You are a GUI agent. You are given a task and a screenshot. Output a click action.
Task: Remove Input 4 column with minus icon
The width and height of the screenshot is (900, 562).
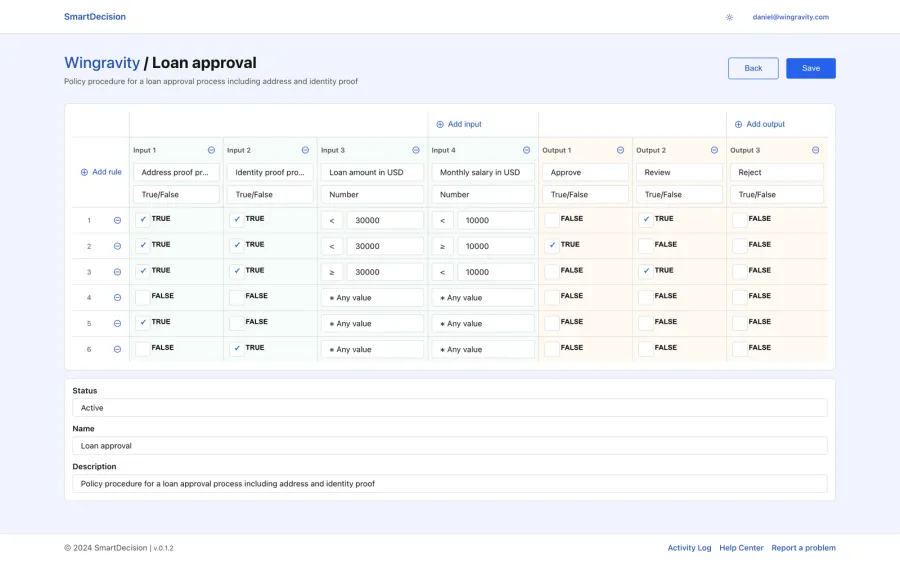point(526,150)
